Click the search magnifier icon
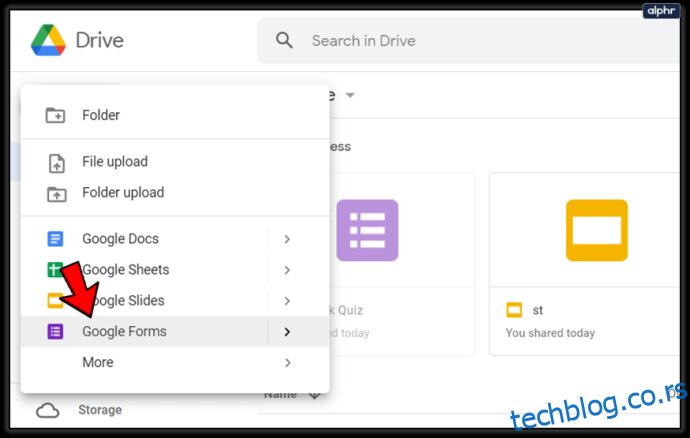Screen dimensions: 690x438 pos(284,40)
